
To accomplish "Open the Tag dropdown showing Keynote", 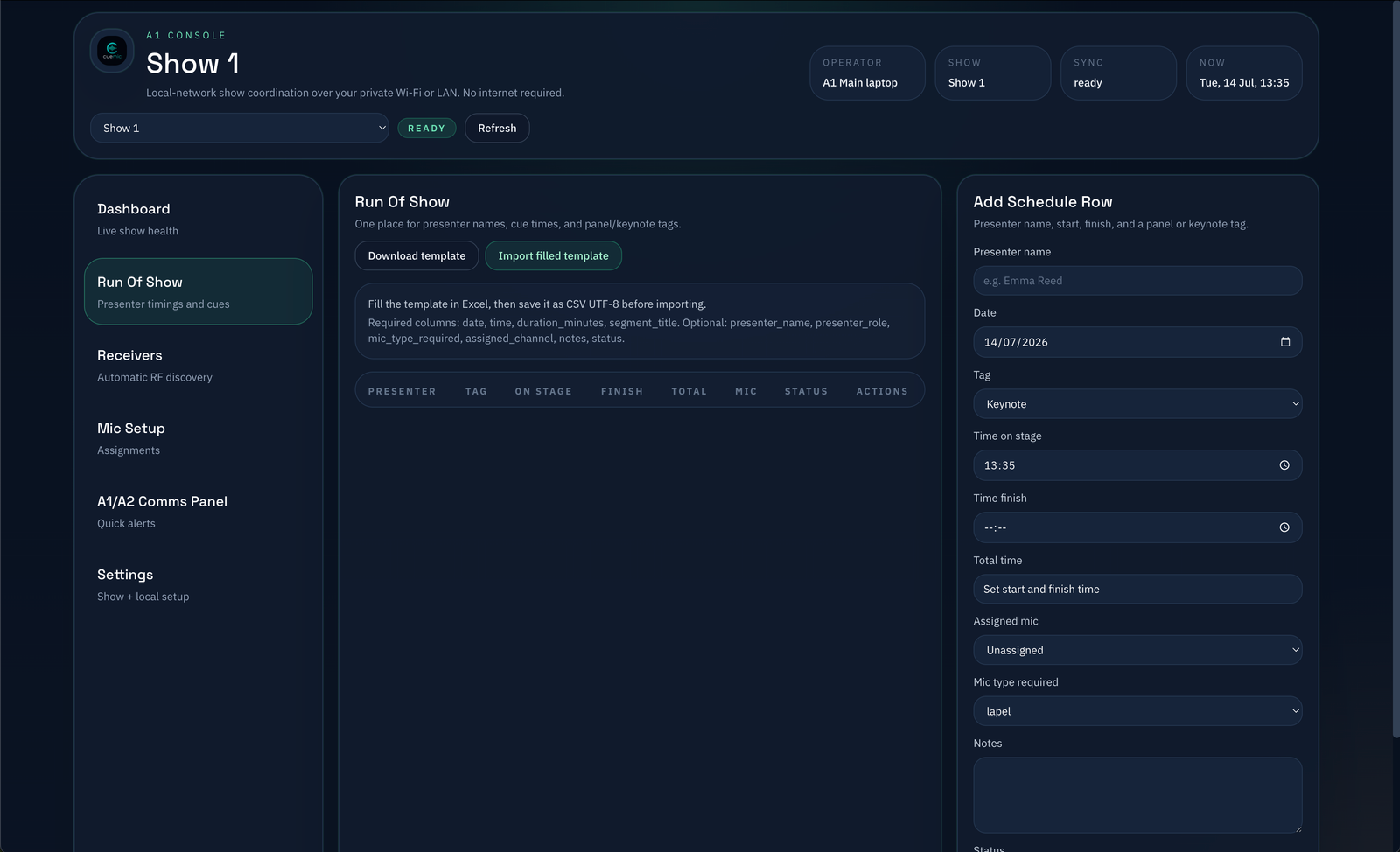I will (x=1137, y=404).
